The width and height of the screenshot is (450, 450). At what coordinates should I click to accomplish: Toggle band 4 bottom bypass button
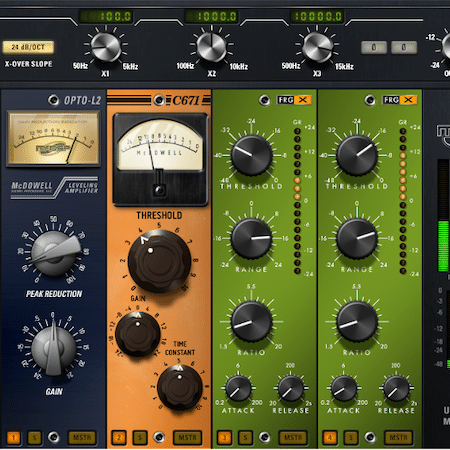tap(370, 437)
